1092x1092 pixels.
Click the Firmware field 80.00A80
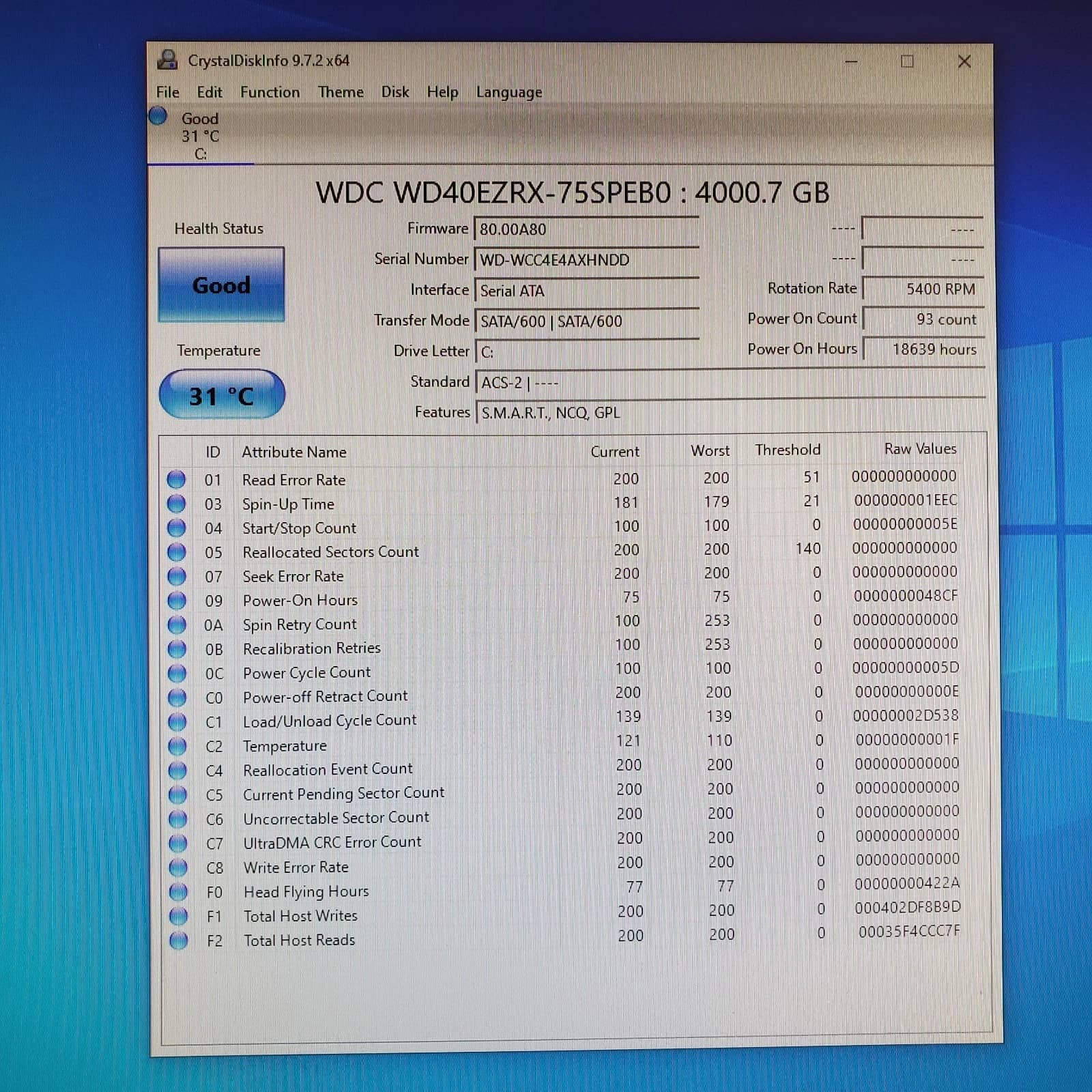point(587,229)
